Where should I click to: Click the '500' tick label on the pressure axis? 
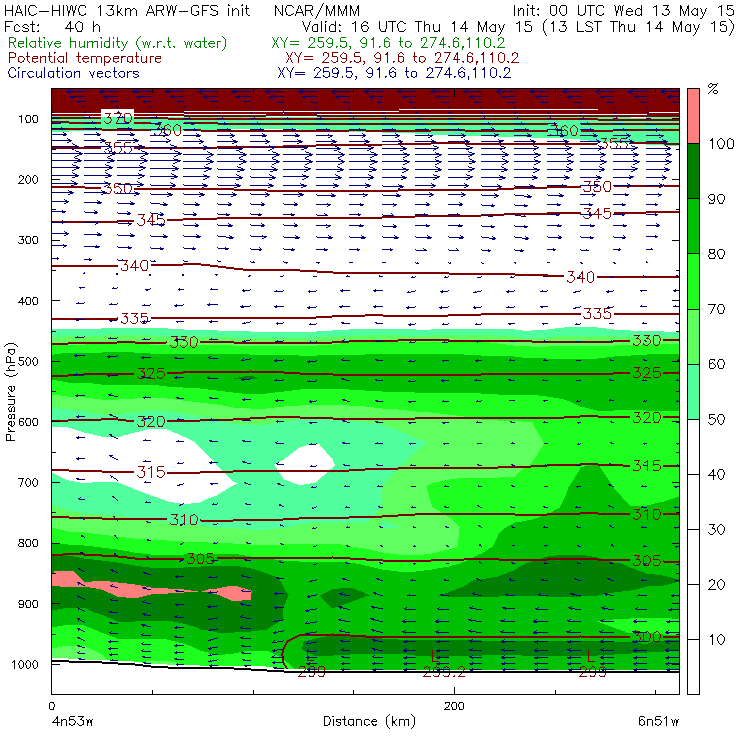pos(28,362)
